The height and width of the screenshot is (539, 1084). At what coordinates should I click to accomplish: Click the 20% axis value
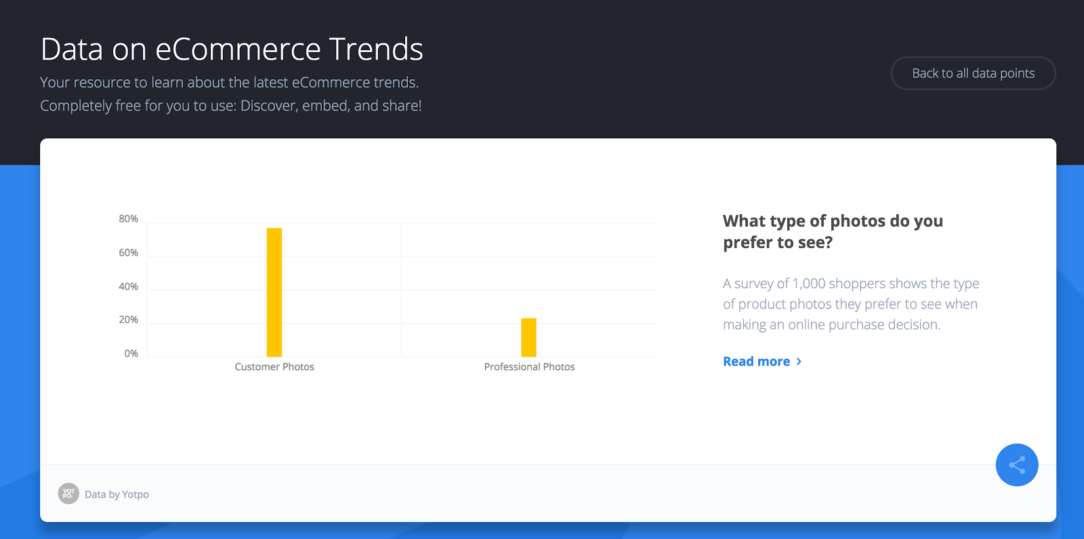[x=129, y=321]
